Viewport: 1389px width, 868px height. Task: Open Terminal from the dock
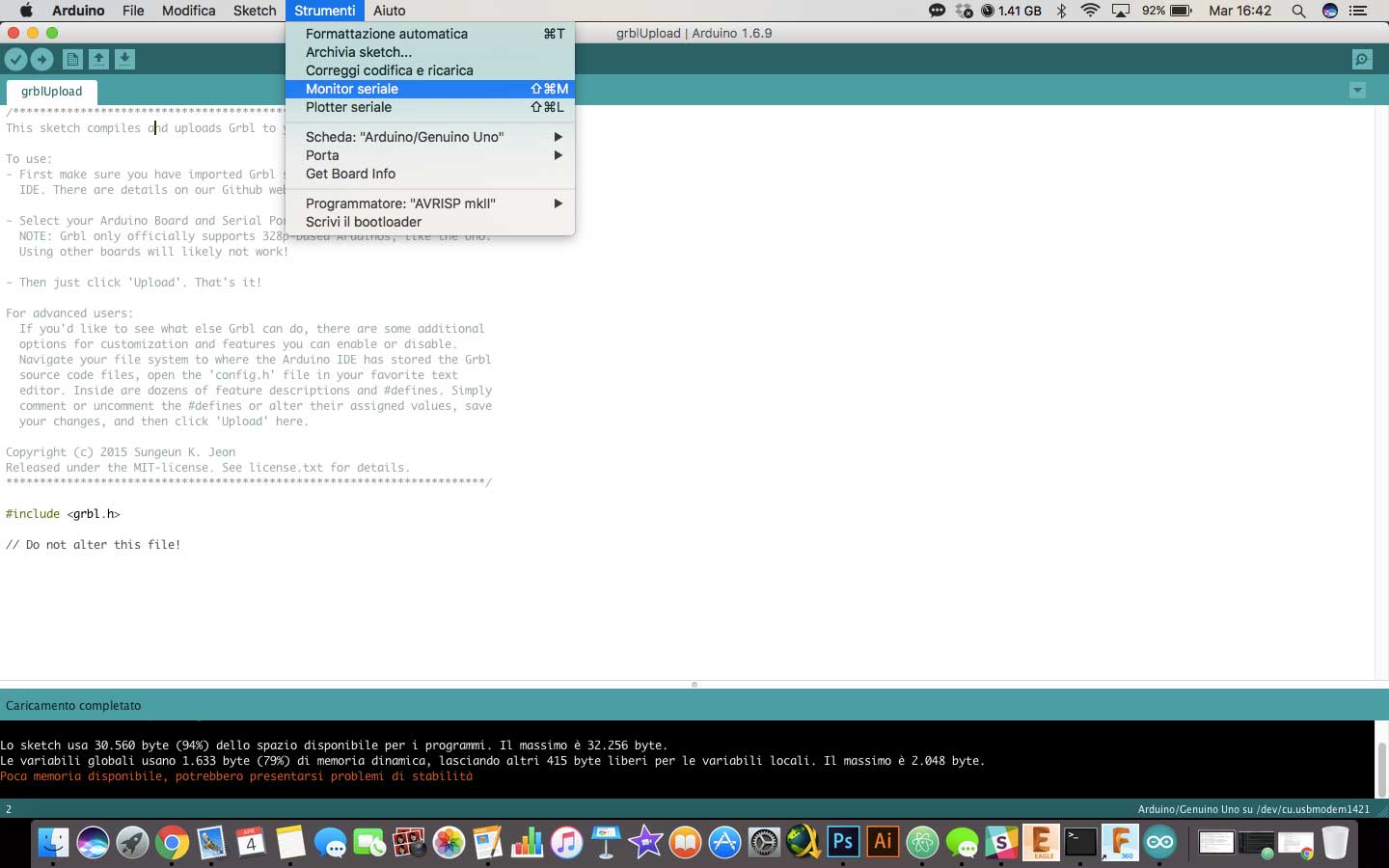pos(1080,842)
